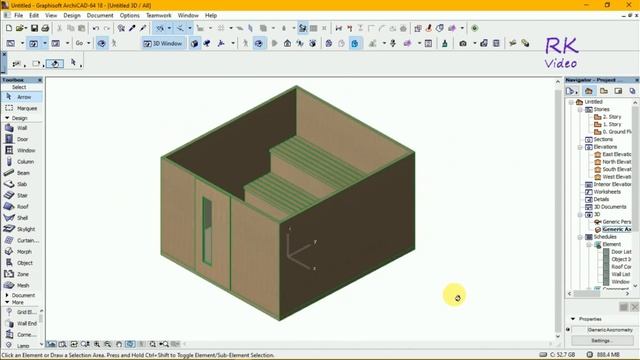Expand the Document section in Toolbox

point(7,295)
